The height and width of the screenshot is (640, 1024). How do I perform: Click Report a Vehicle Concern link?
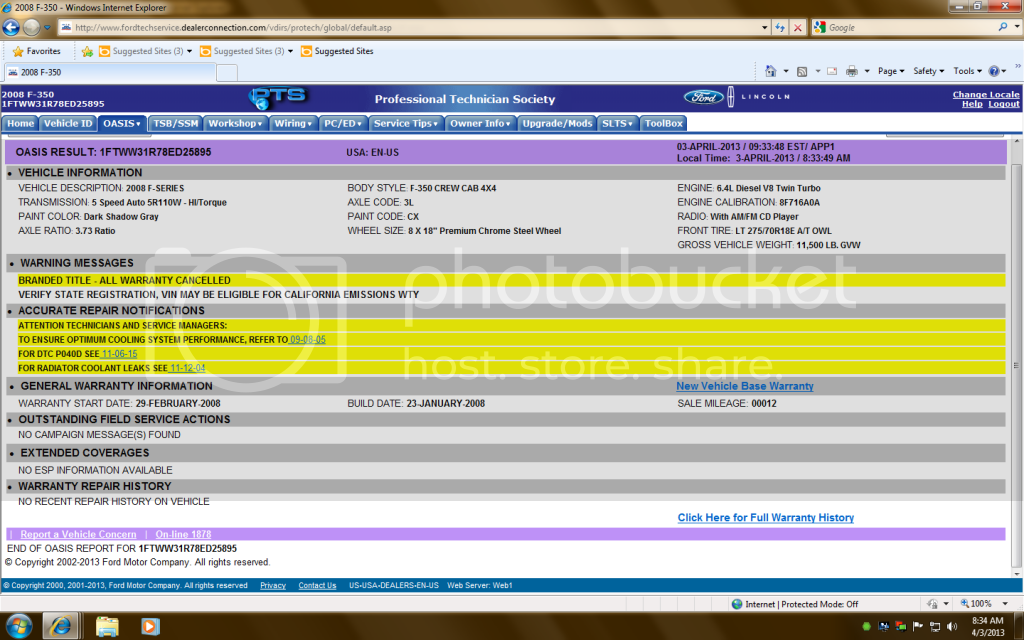coord(78,534)
